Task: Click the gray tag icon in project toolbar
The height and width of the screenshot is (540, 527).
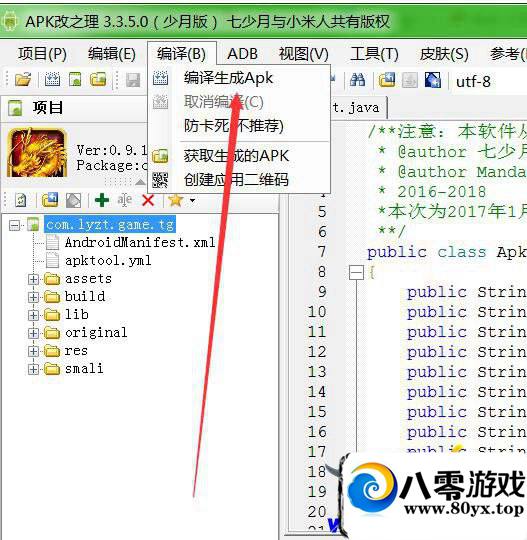Action: point(73,200)
